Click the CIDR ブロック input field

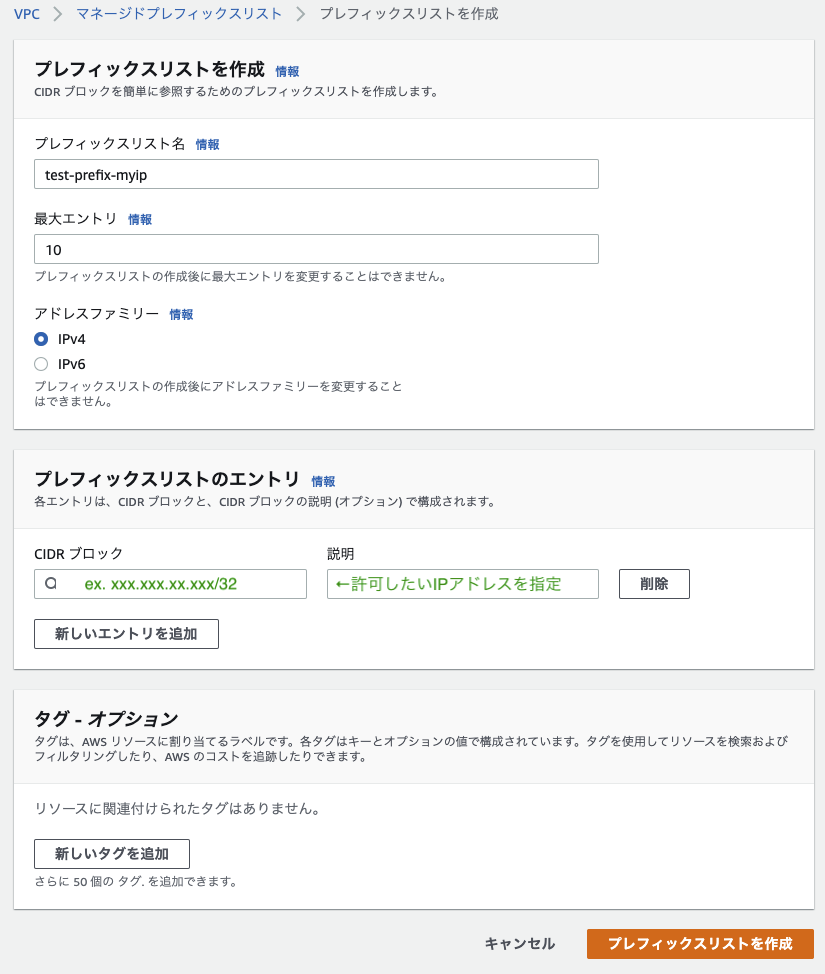pos(180,584)
